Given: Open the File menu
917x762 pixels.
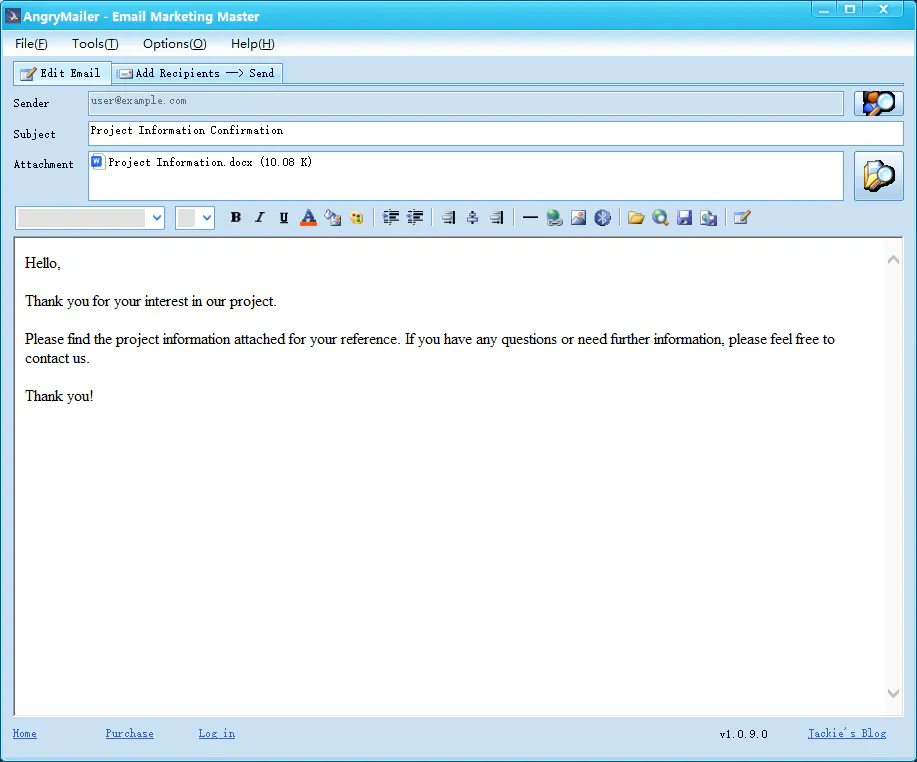Looking at the screenshot, I should pos(31,44).
